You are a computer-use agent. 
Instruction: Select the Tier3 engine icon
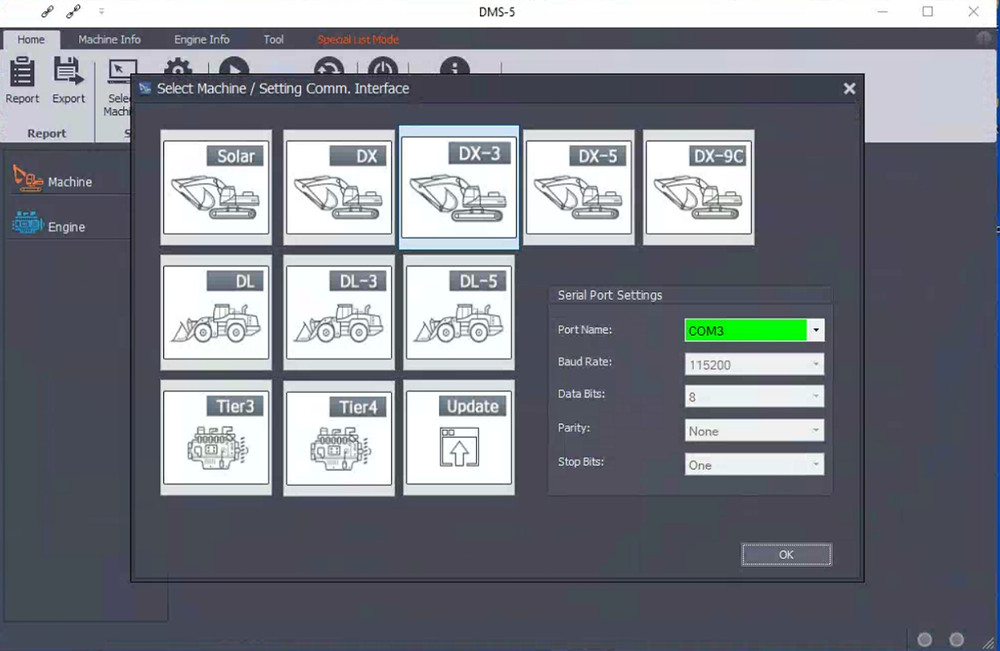click(216, 437)
